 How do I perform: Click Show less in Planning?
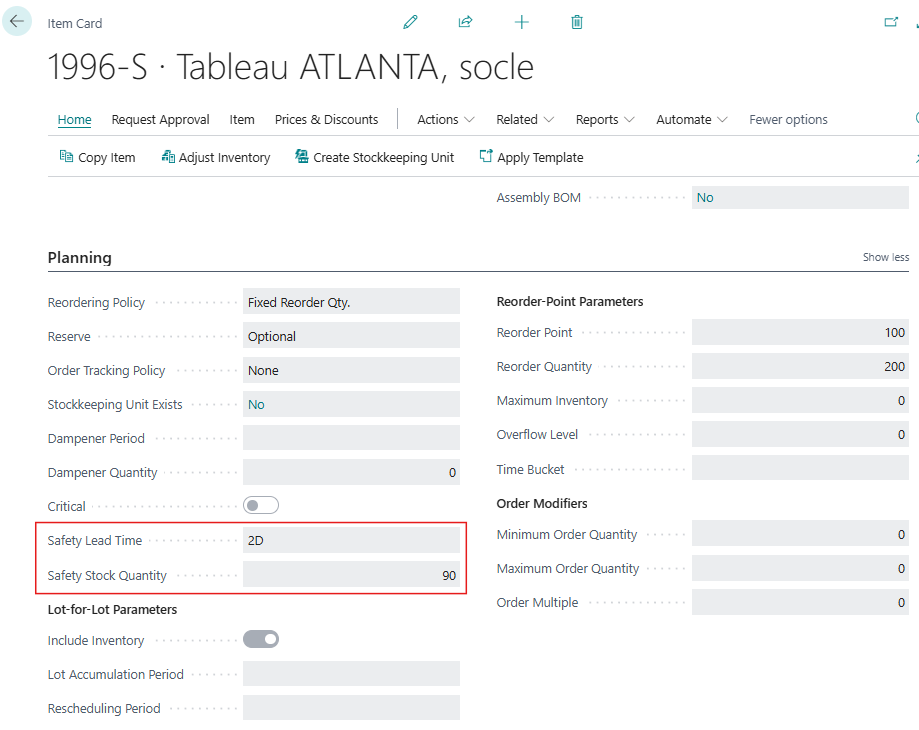886,257
